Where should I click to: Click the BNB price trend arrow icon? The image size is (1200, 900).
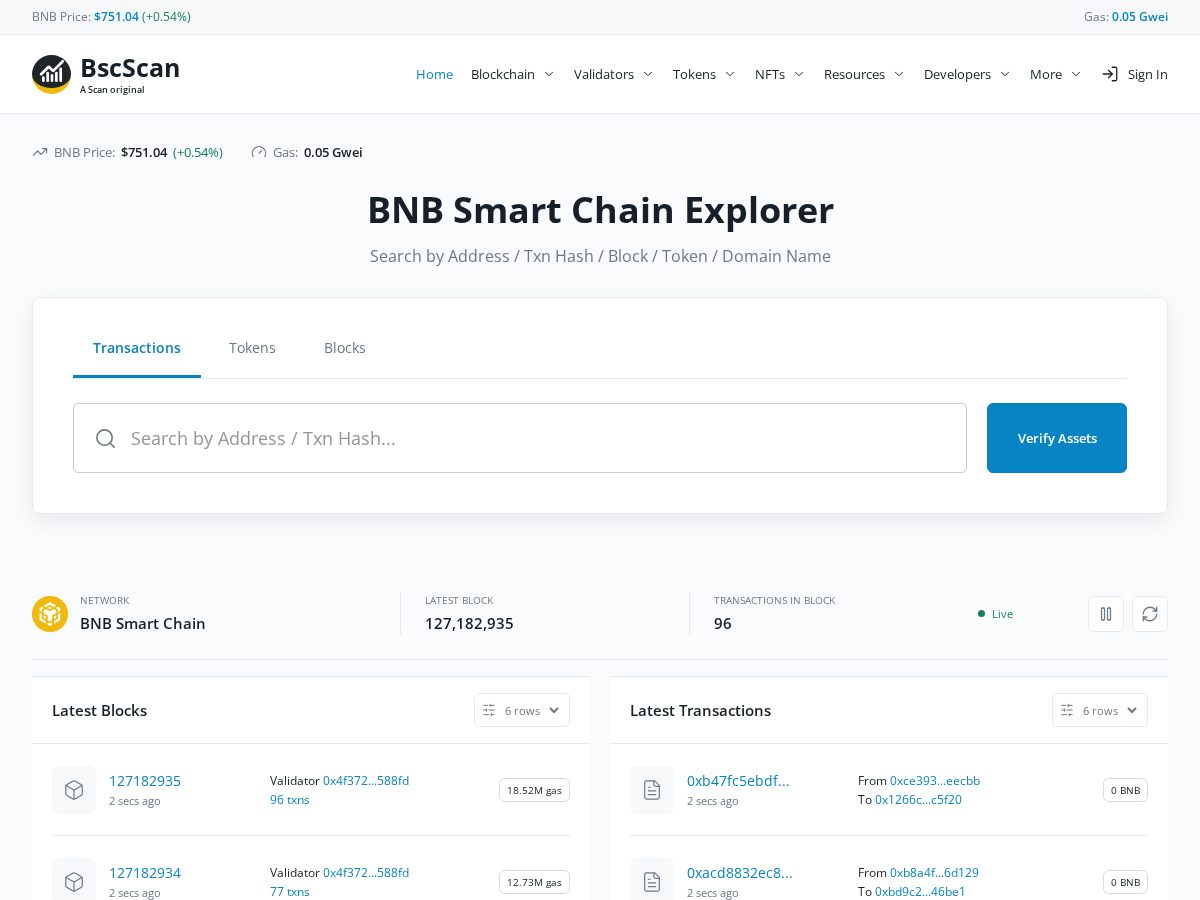40,152
